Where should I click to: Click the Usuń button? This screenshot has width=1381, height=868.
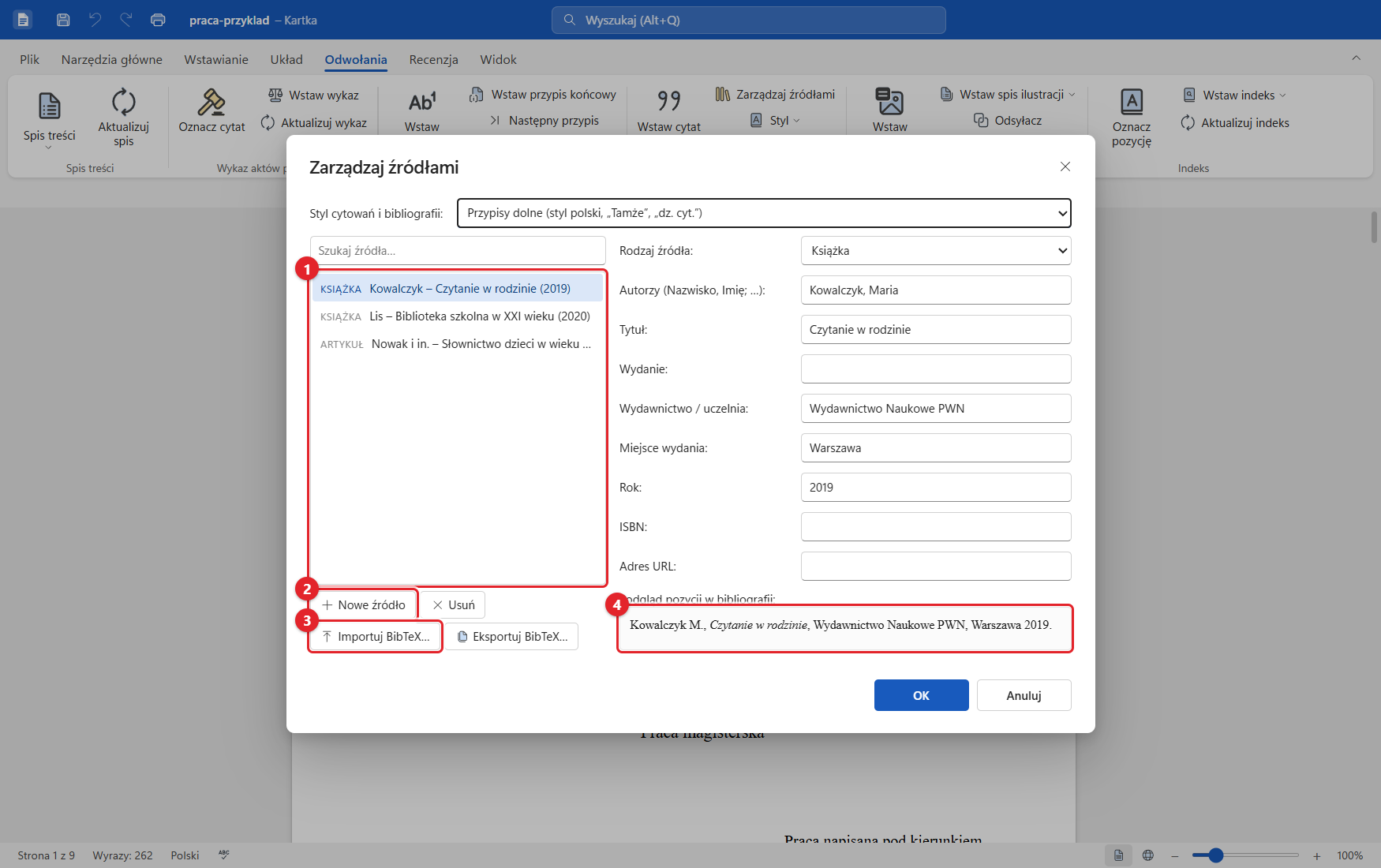click(x=453, y=605)
